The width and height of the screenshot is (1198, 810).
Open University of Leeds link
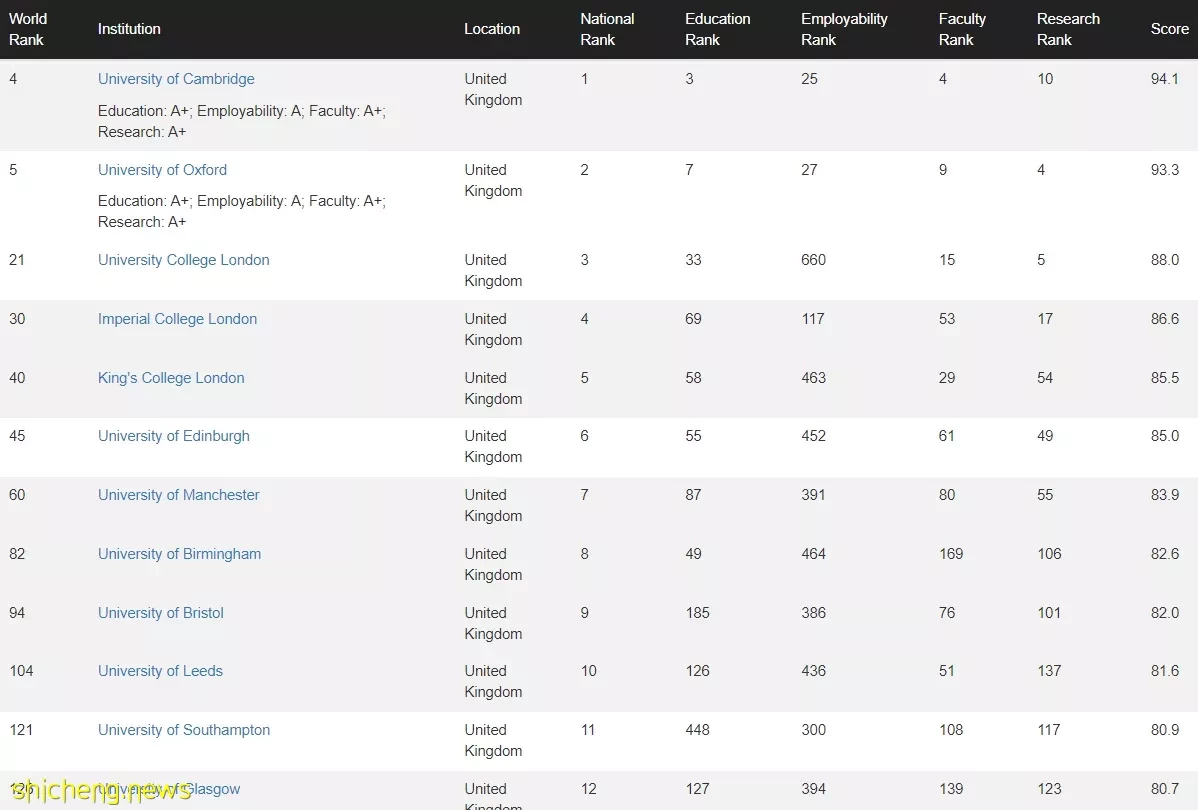click(160, 670)
